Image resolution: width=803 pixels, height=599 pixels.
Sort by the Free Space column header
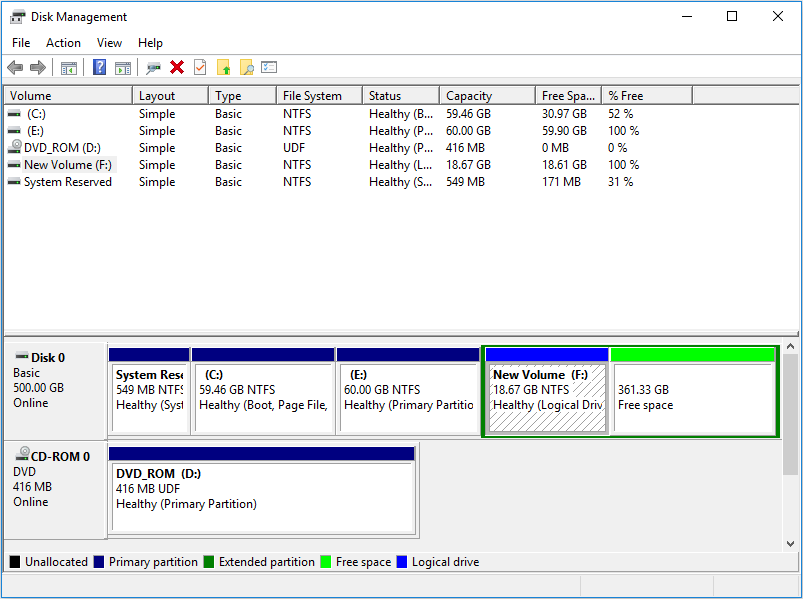tap(568, 96)
